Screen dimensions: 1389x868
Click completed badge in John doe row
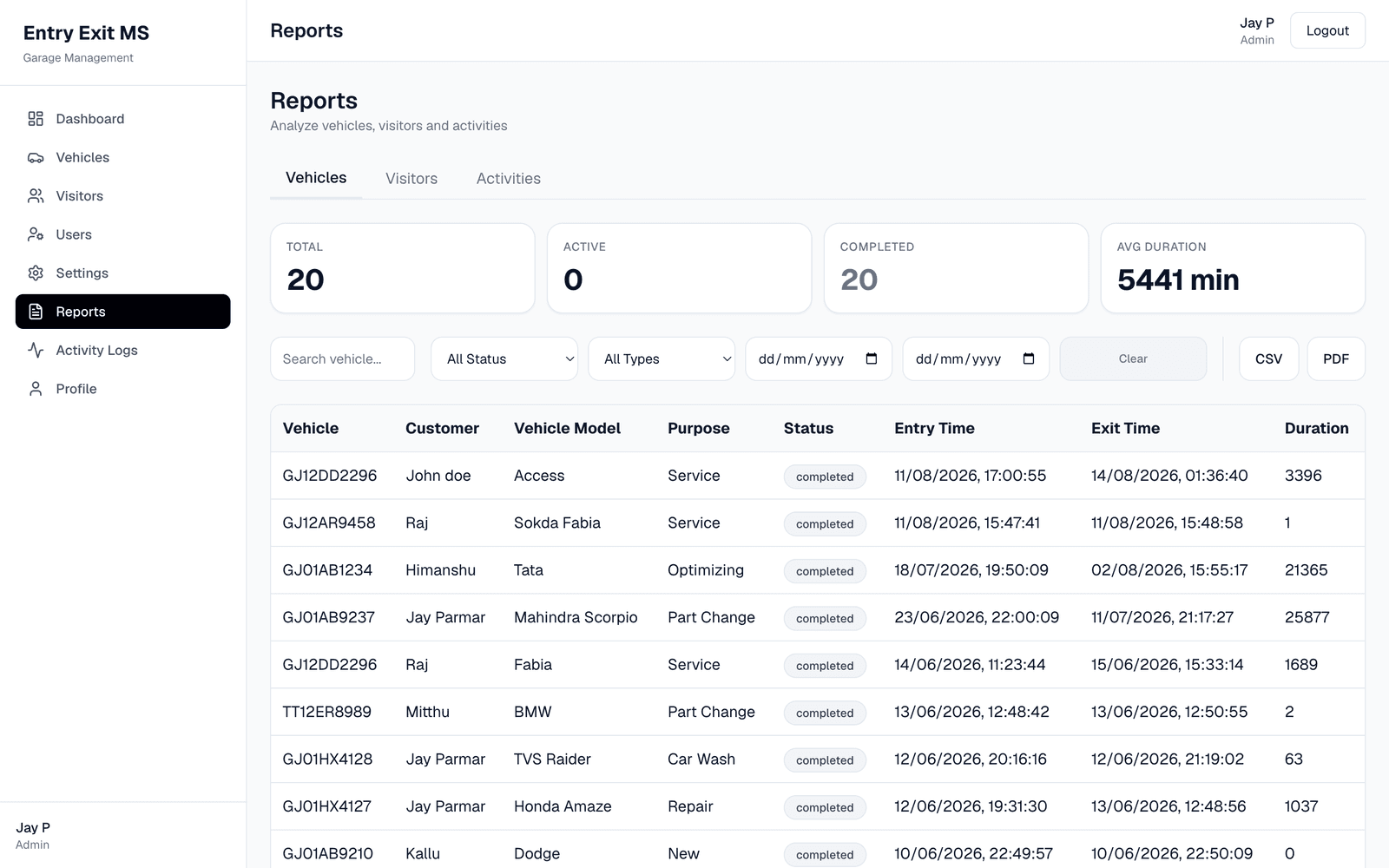tap(825, 477)
